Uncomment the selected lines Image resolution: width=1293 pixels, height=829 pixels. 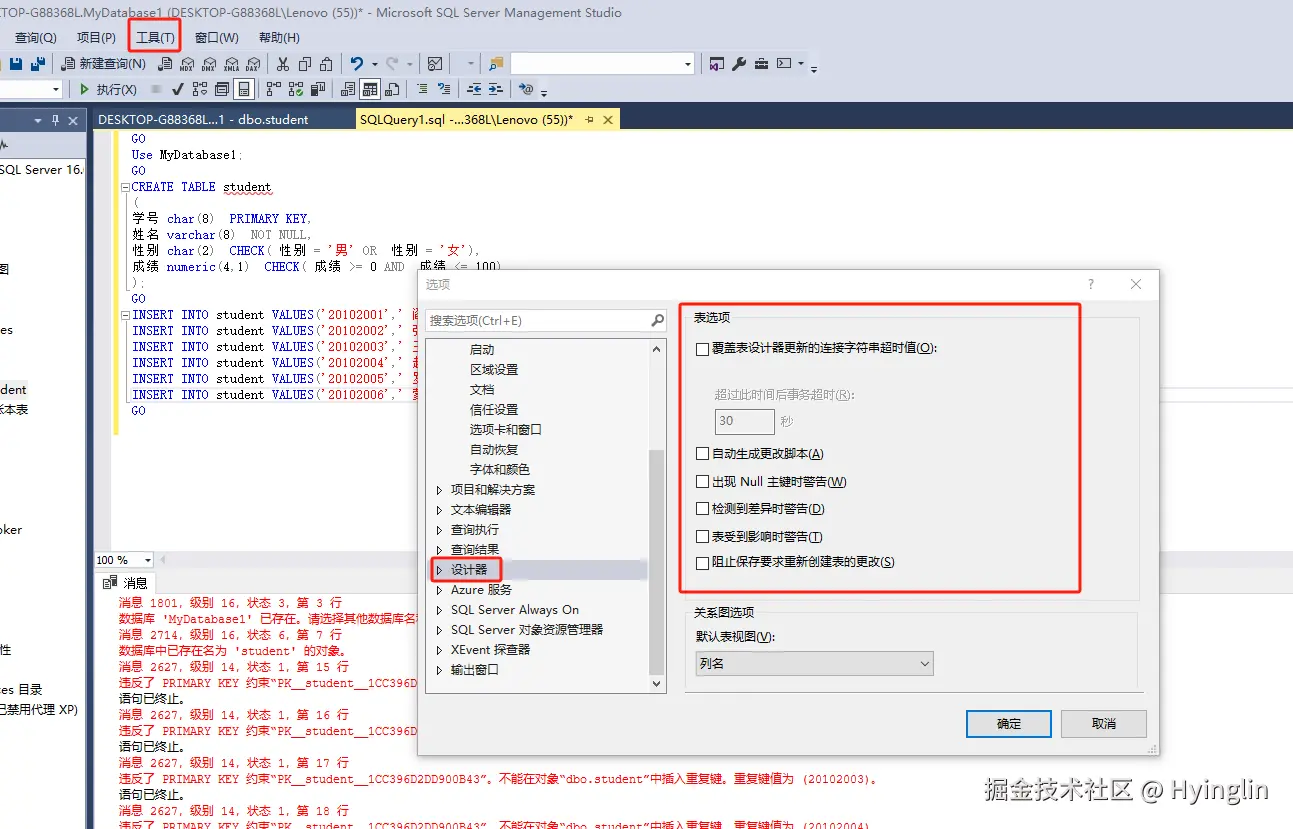pyautogui.click(x=445, y=89)
